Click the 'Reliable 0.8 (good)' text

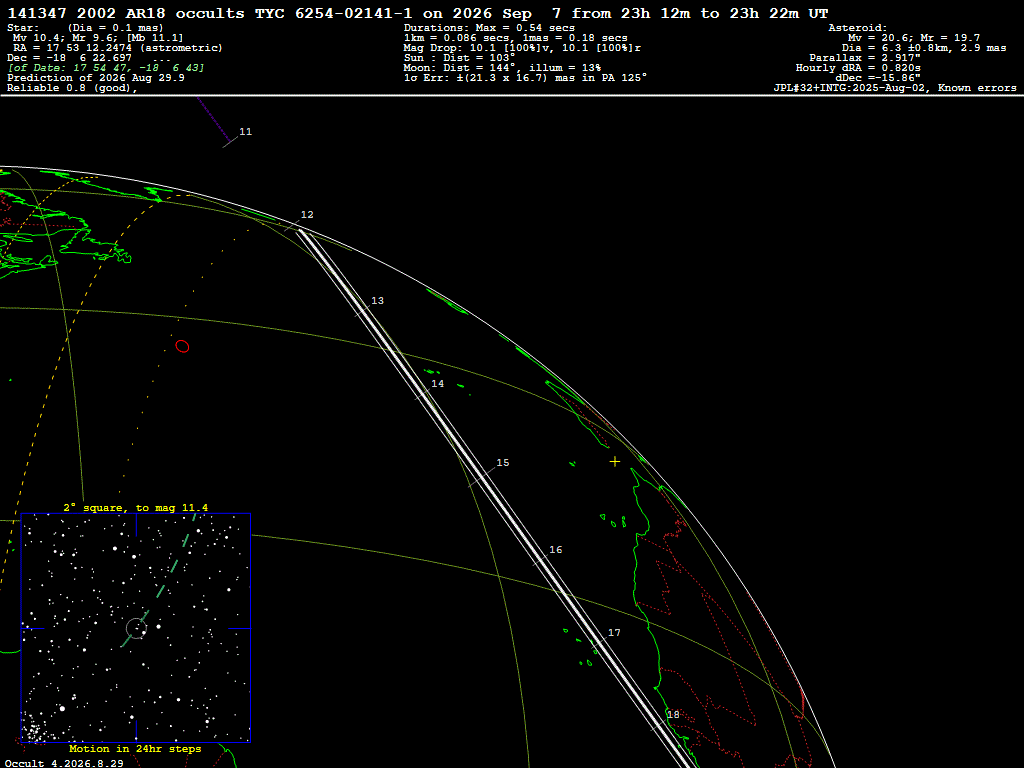(72, 88)
